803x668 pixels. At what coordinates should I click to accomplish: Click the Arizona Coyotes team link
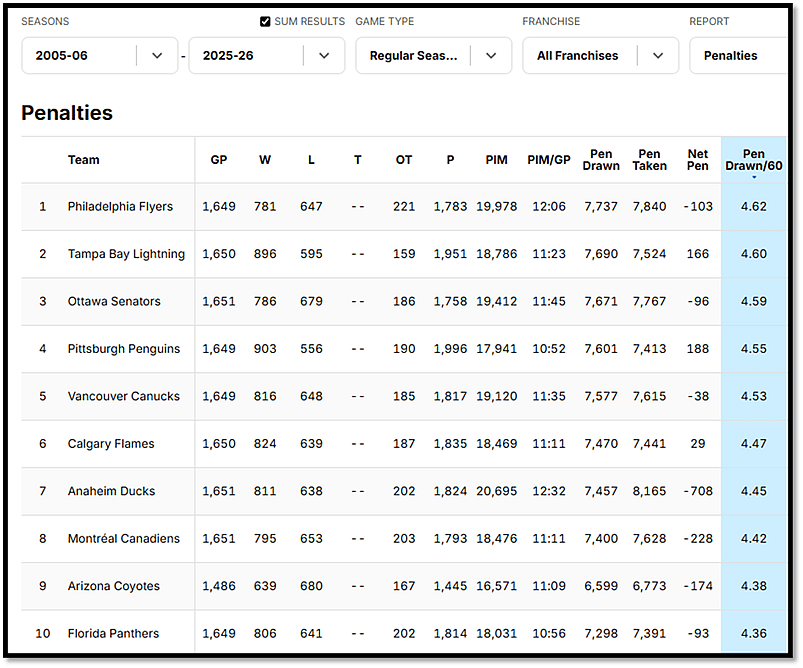coord(113,586)
